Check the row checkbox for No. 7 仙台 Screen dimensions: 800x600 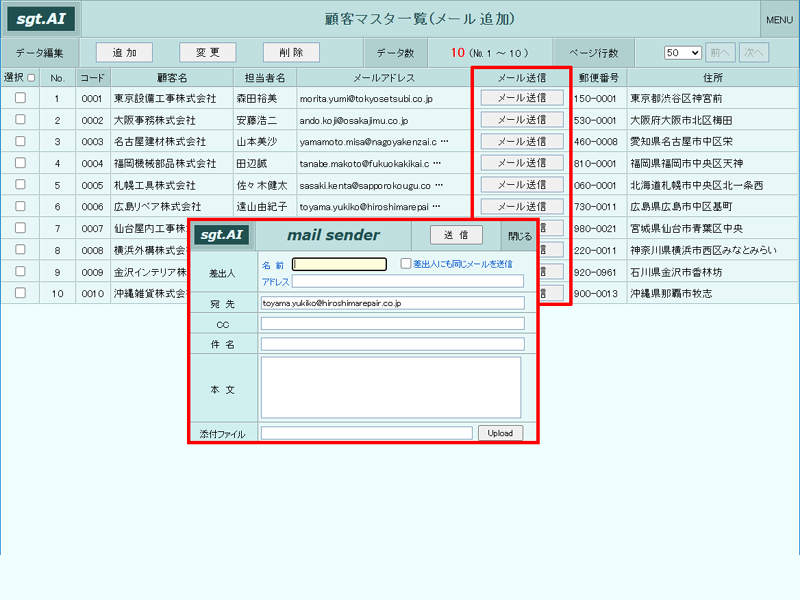[x=20, y=228]
